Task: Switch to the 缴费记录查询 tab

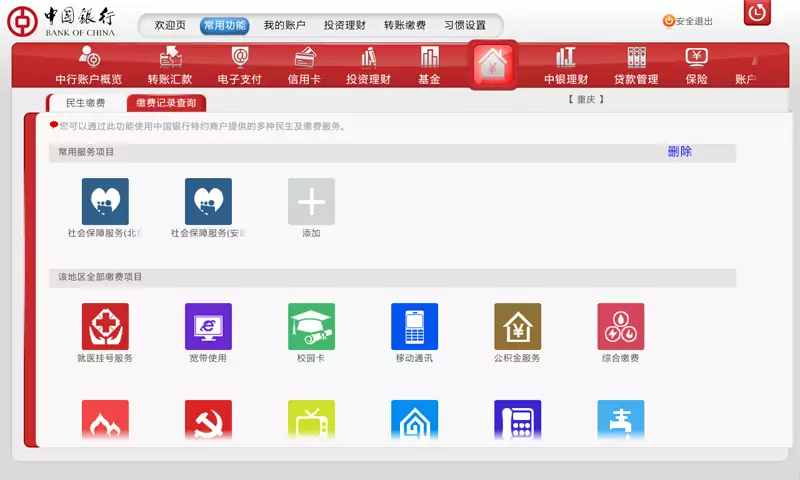Action: click(x=166, y=102)
